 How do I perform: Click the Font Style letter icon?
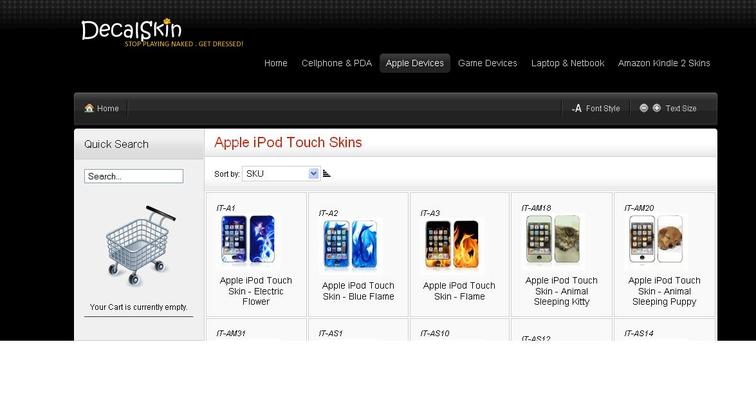[577, 108]
